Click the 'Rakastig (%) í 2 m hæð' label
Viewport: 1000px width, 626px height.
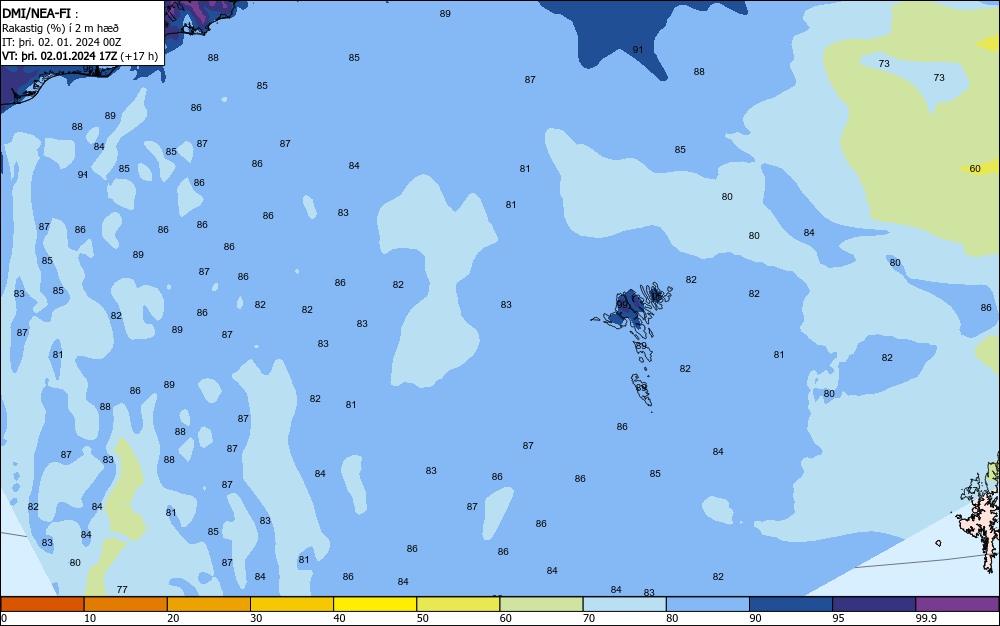pos(60,28)
